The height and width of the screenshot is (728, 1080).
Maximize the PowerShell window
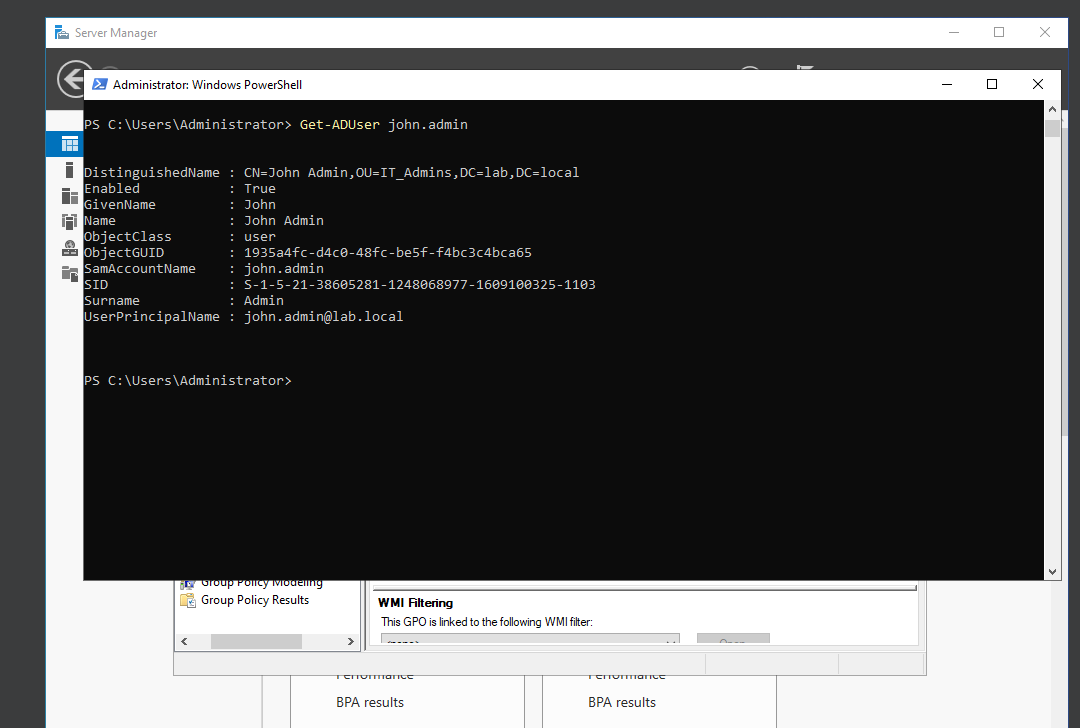(x=992, y=84)
